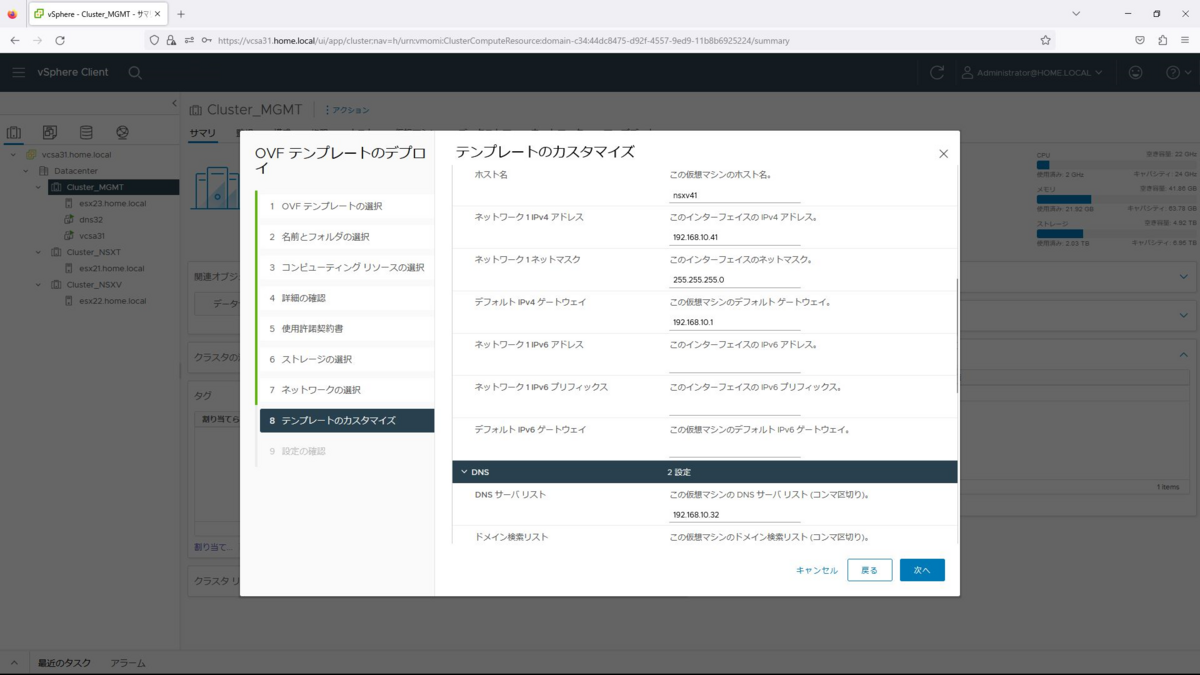1200x675 pixels.
Task: Click the IPv4 address field 192.168.10.41
Action: pos(734,237)
